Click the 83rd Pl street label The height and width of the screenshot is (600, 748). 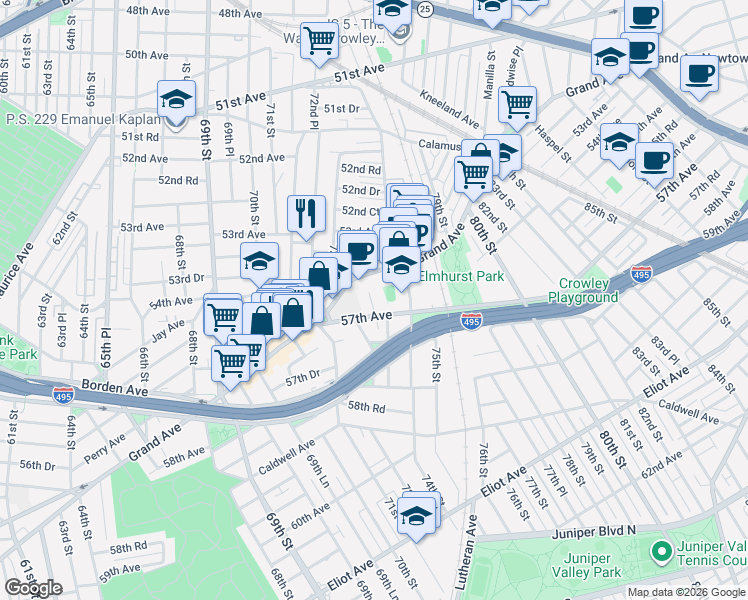(x=665, y=350)
